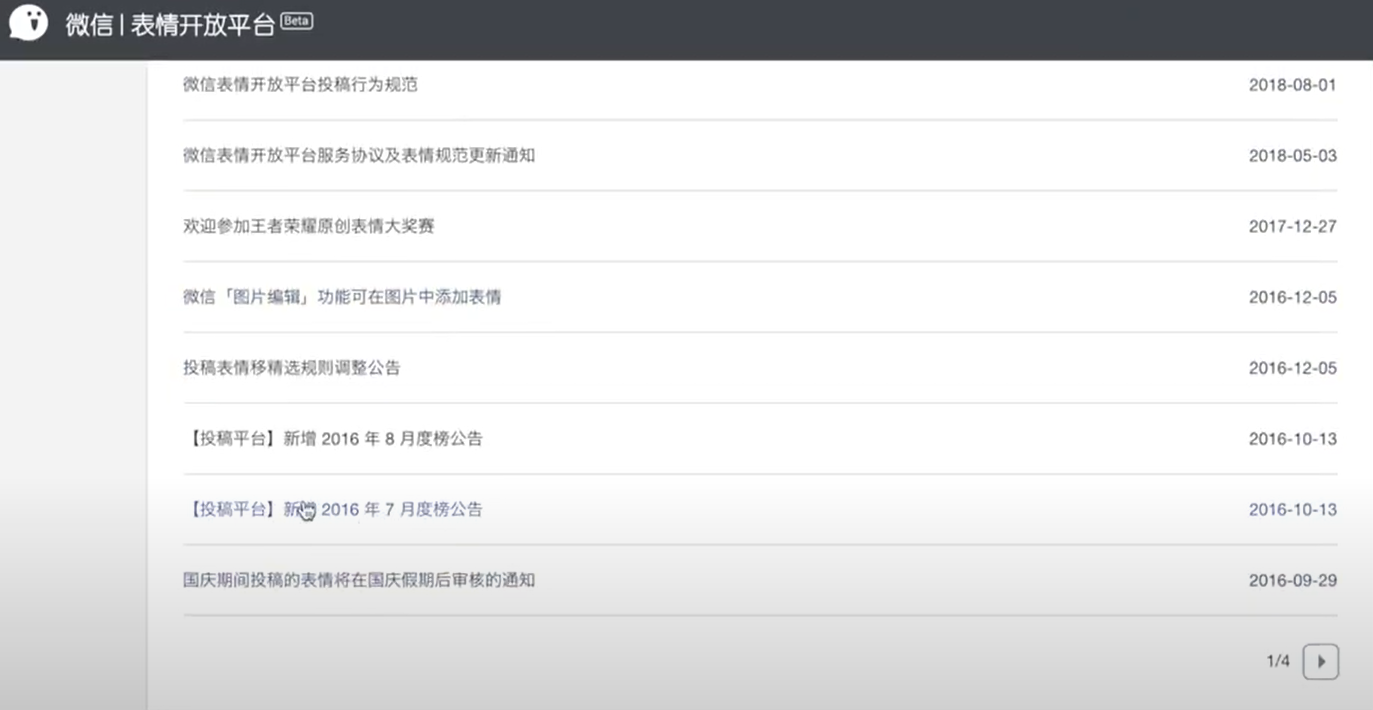Click date 2018-05-03
This screenshot has width=1373, height=710.
[1292, 156]
